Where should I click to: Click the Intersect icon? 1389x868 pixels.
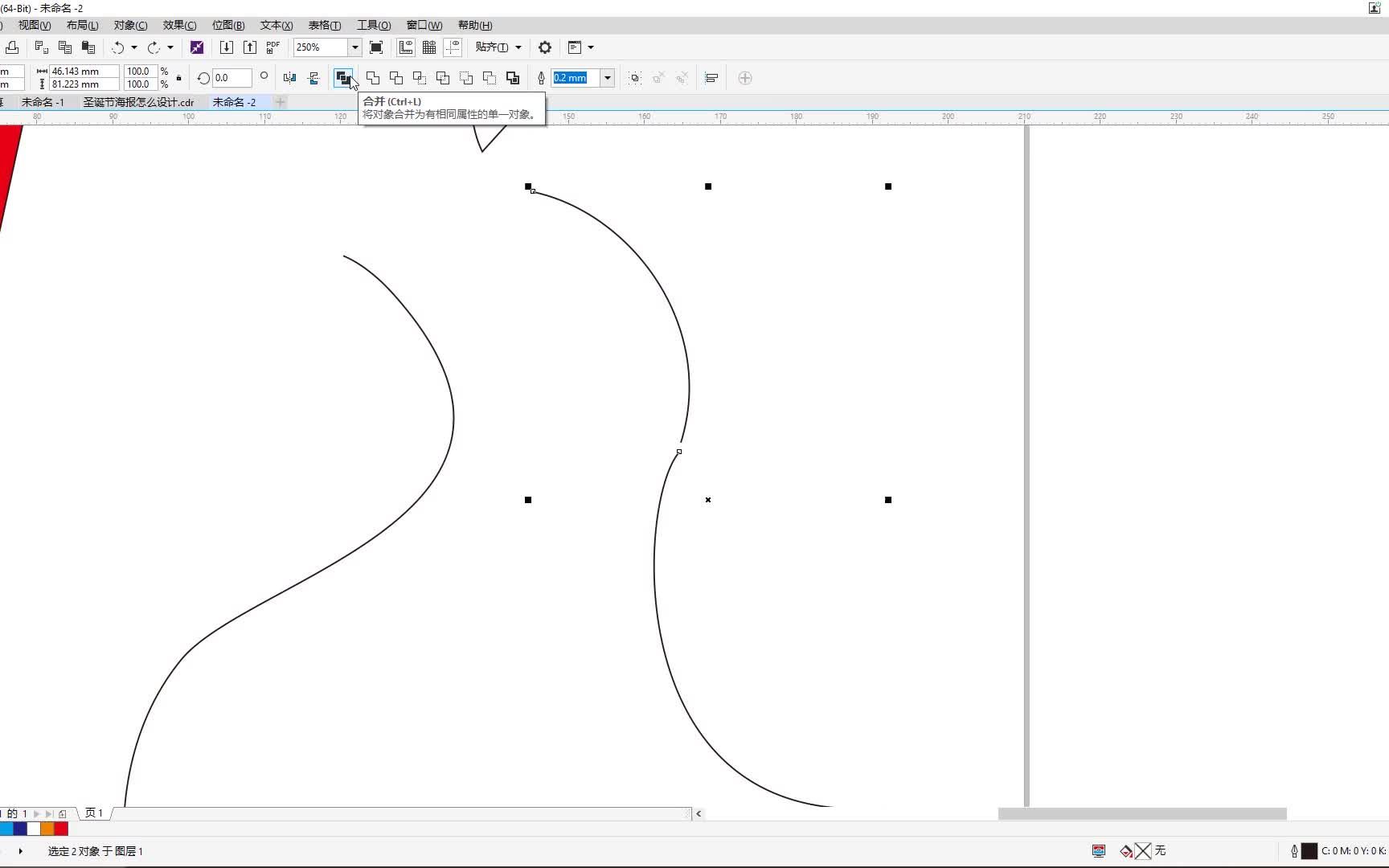pos(420,78)
